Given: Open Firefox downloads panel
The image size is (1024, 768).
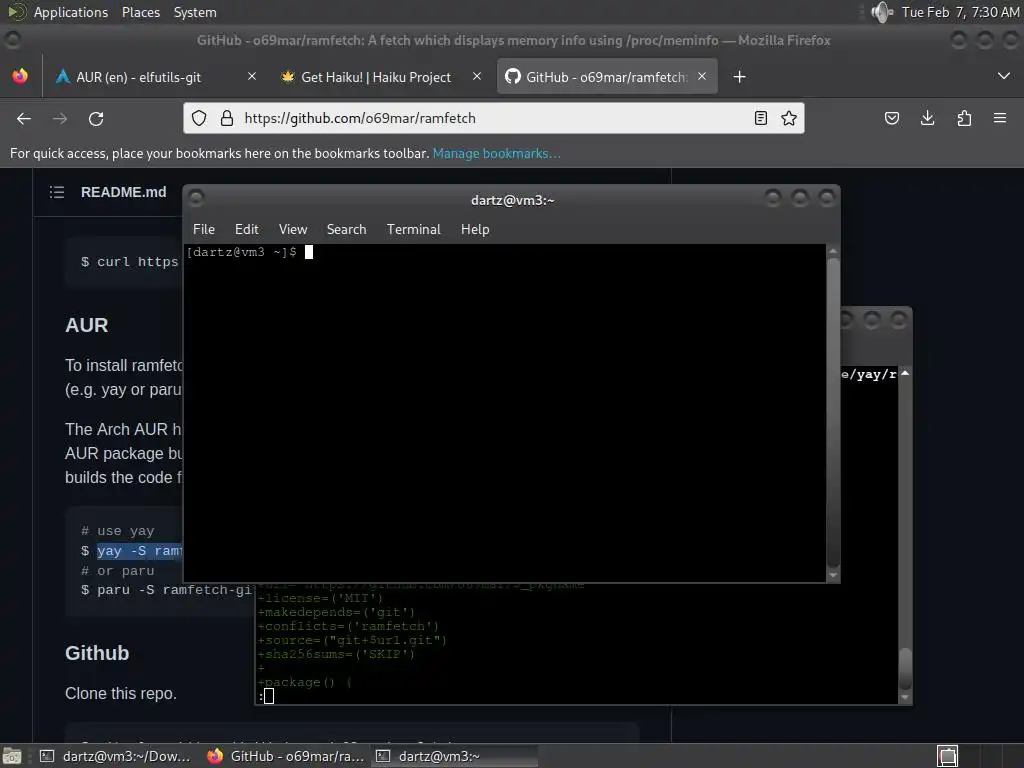Looking at the screenshot, I should 927,118.
